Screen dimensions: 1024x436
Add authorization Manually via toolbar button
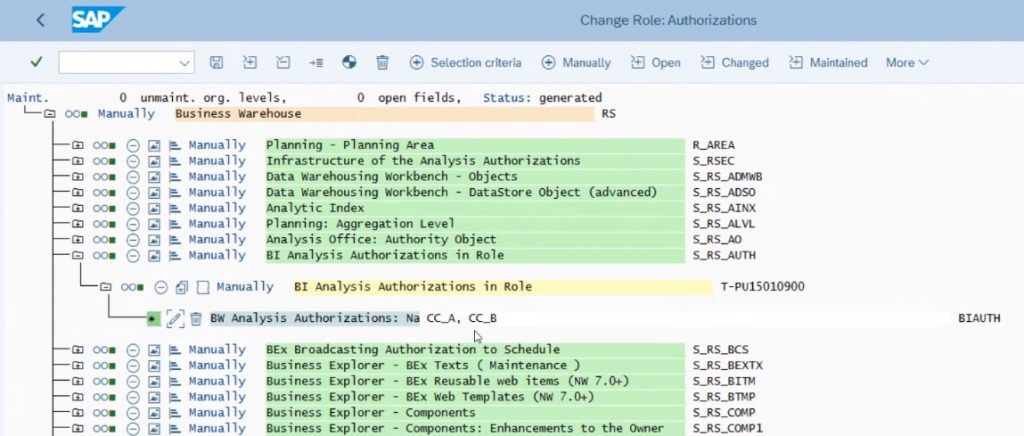(x=577, y=63)
